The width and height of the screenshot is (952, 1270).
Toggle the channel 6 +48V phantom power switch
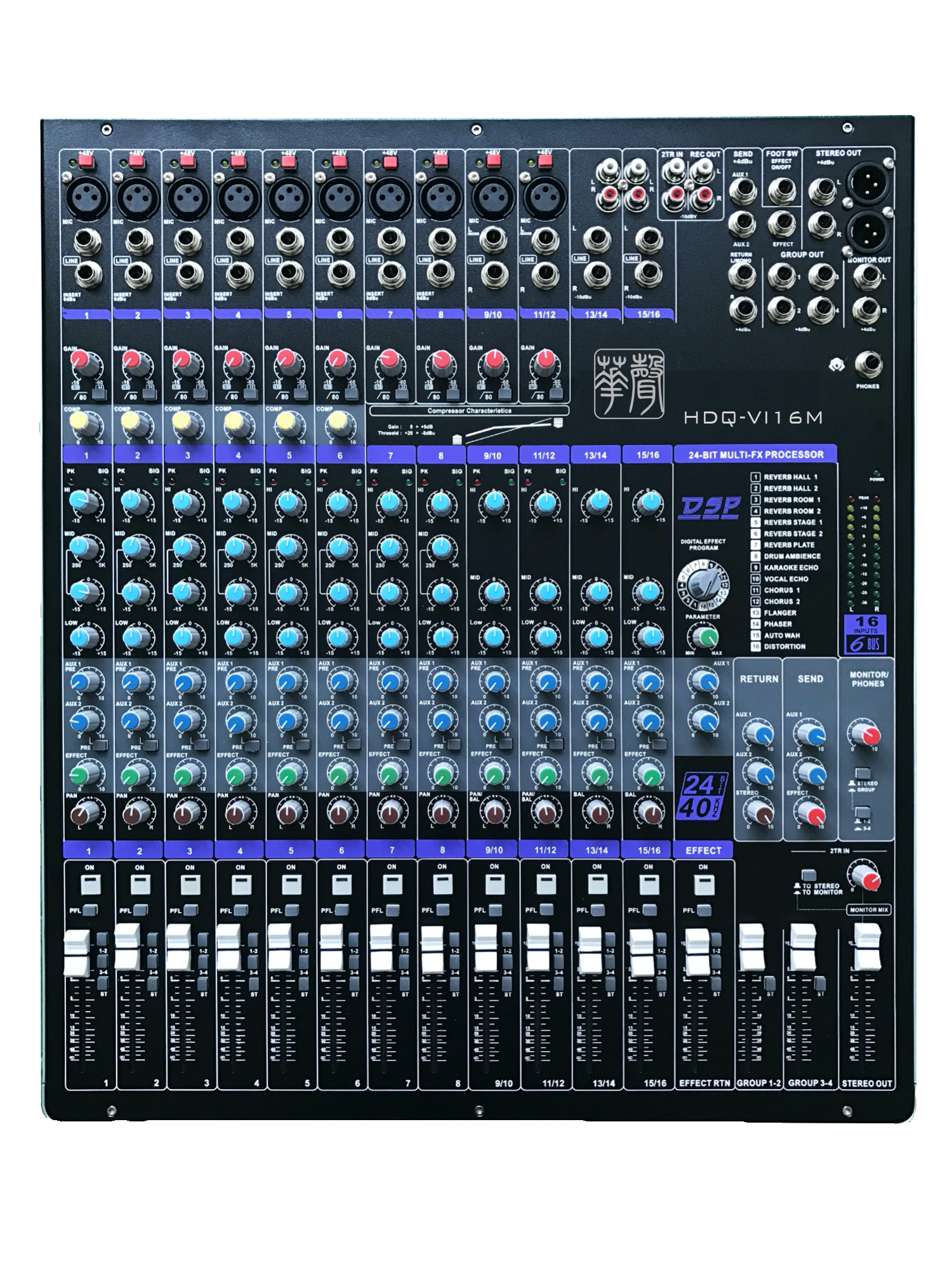pyautogui.click(x=339, y=163)
